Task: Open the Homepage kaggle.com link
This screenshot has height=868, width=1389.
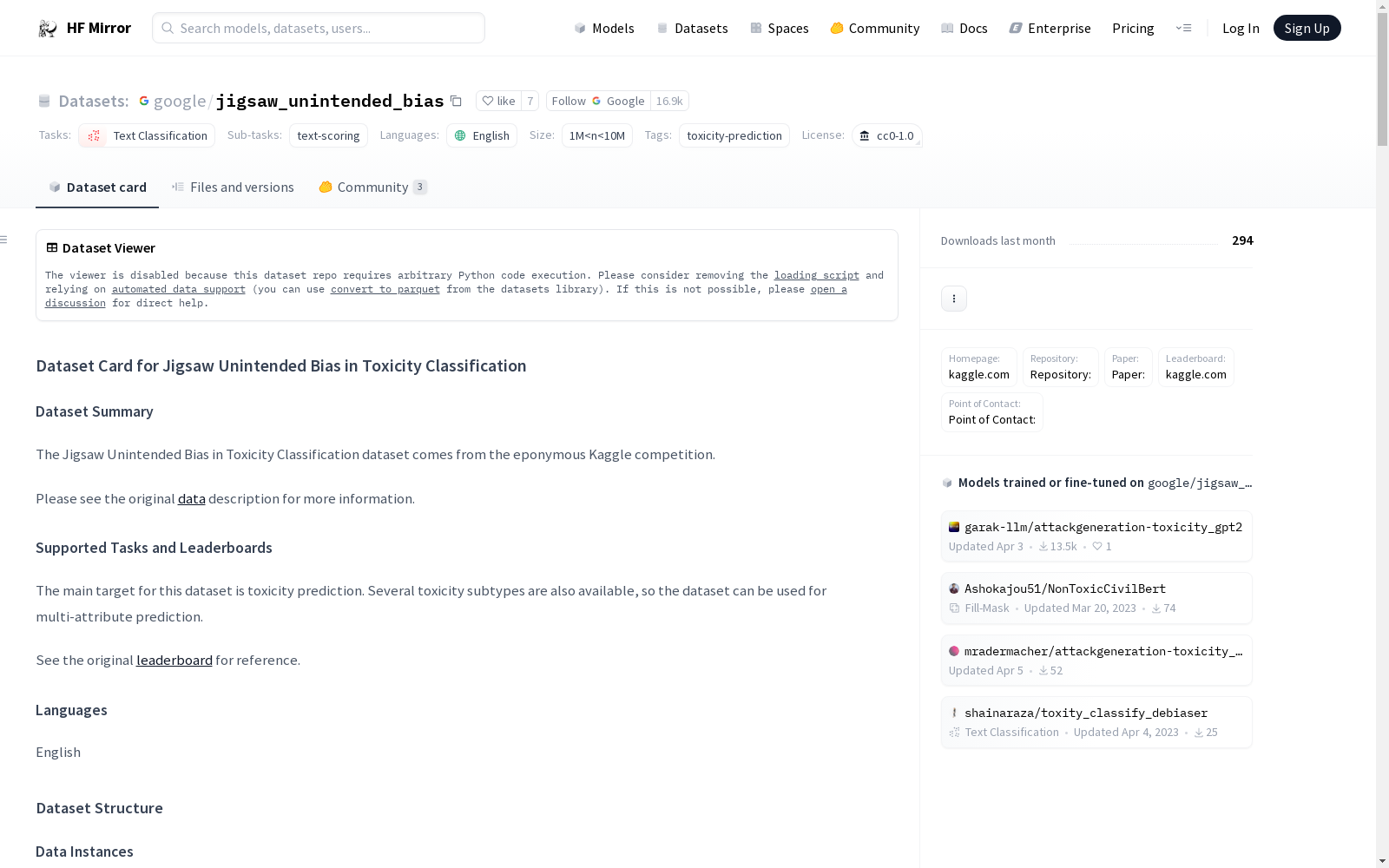Action: click(979, 367)
